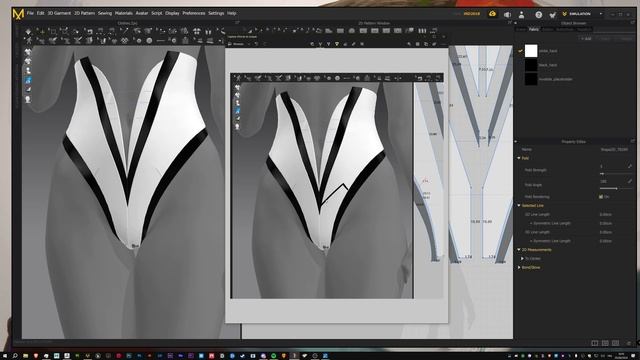Click the question mark help icon in top bar
Viewport: 640px width, 360px height.
539,14
